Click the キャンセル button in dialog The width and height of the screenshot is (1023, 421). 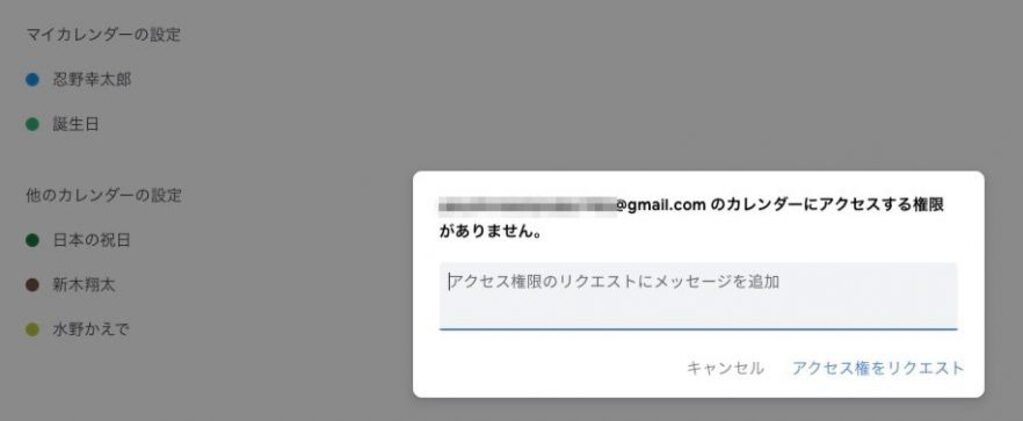[x=725, y=368]
